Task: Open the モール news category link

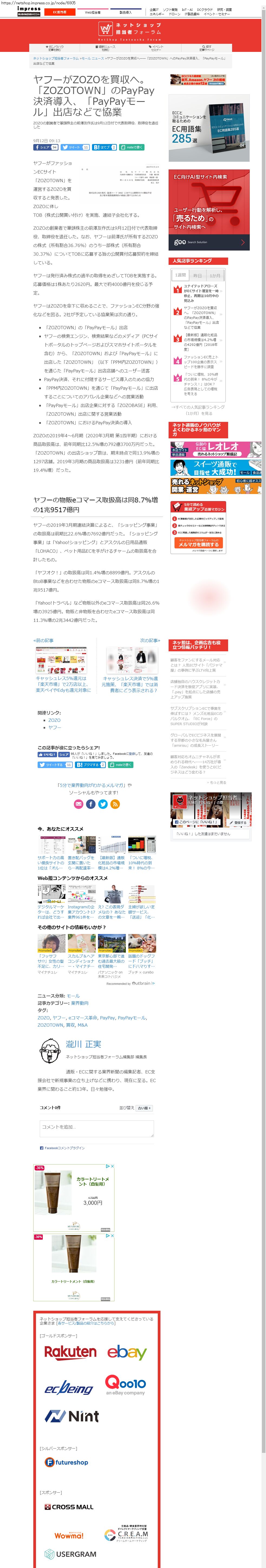Action: pyautogui.click(x=73, y=996)
